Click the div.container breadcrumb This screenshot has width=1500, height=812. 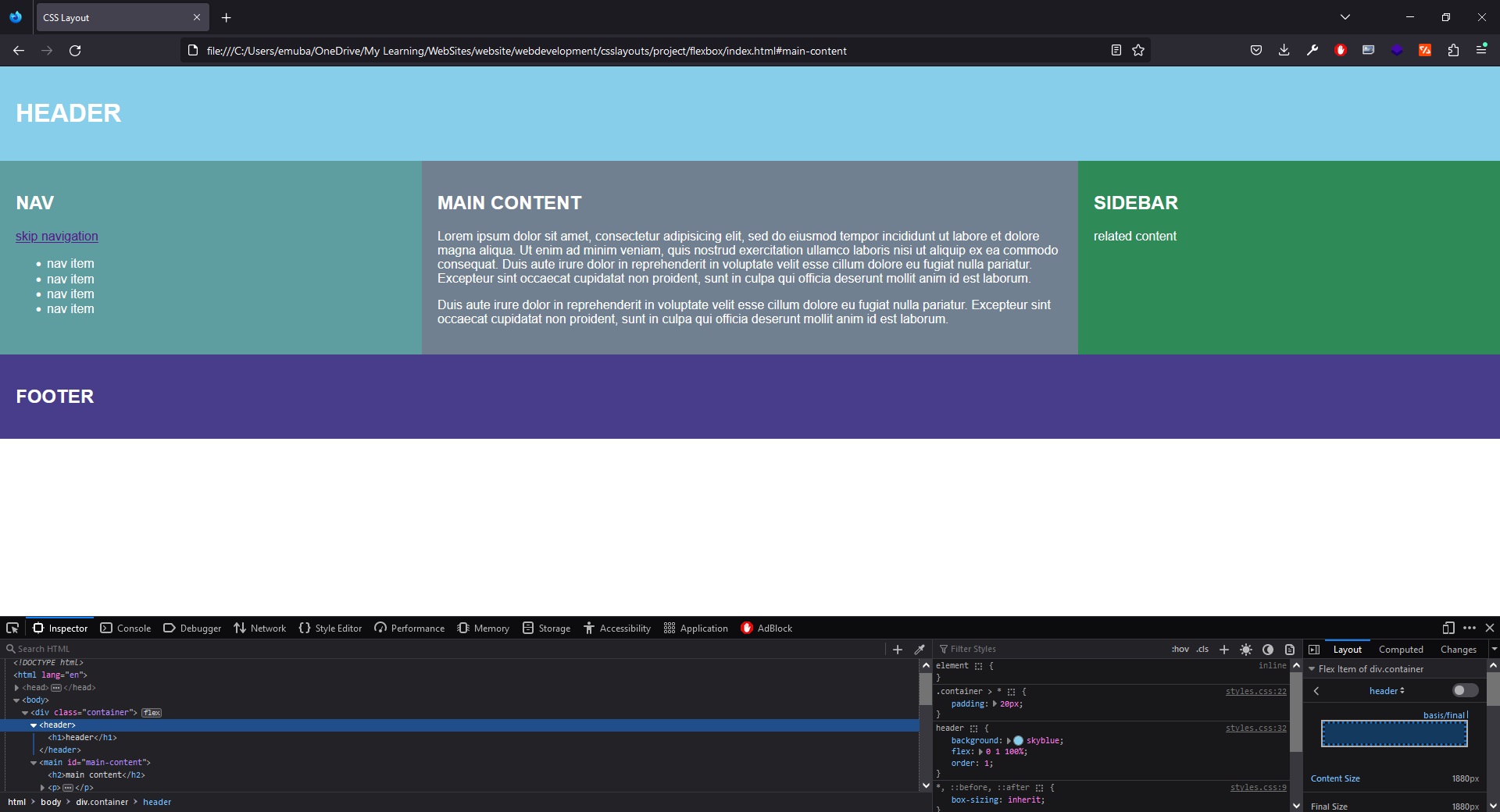(102, 802)
